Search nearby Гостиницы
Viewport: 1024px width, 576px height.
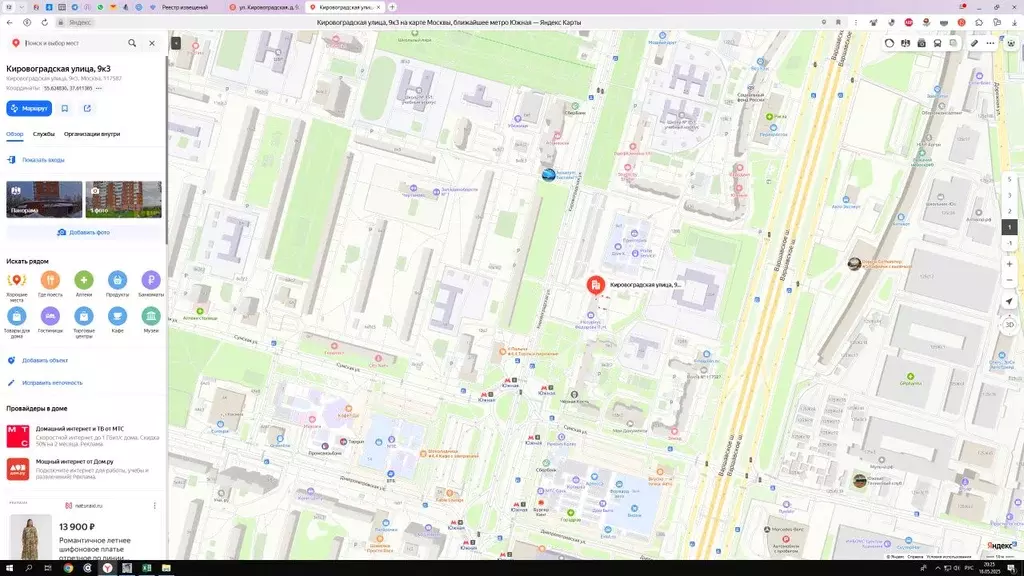(x=50, y=320)
